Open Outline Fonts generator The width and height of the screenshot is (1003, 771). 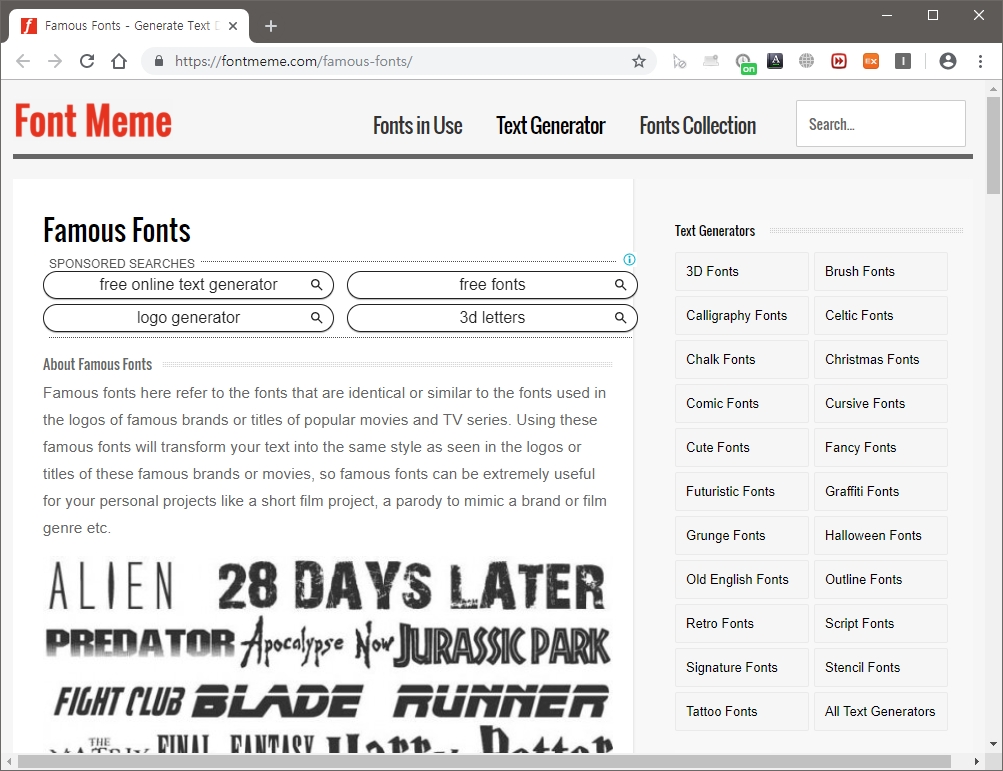point(881,580)
